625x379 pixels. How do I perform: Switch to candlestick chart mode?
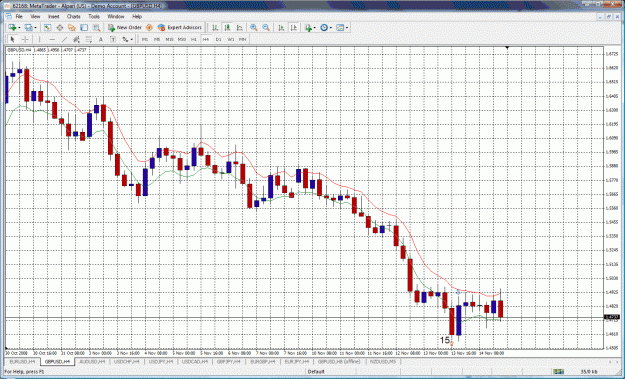click(227, 27)
